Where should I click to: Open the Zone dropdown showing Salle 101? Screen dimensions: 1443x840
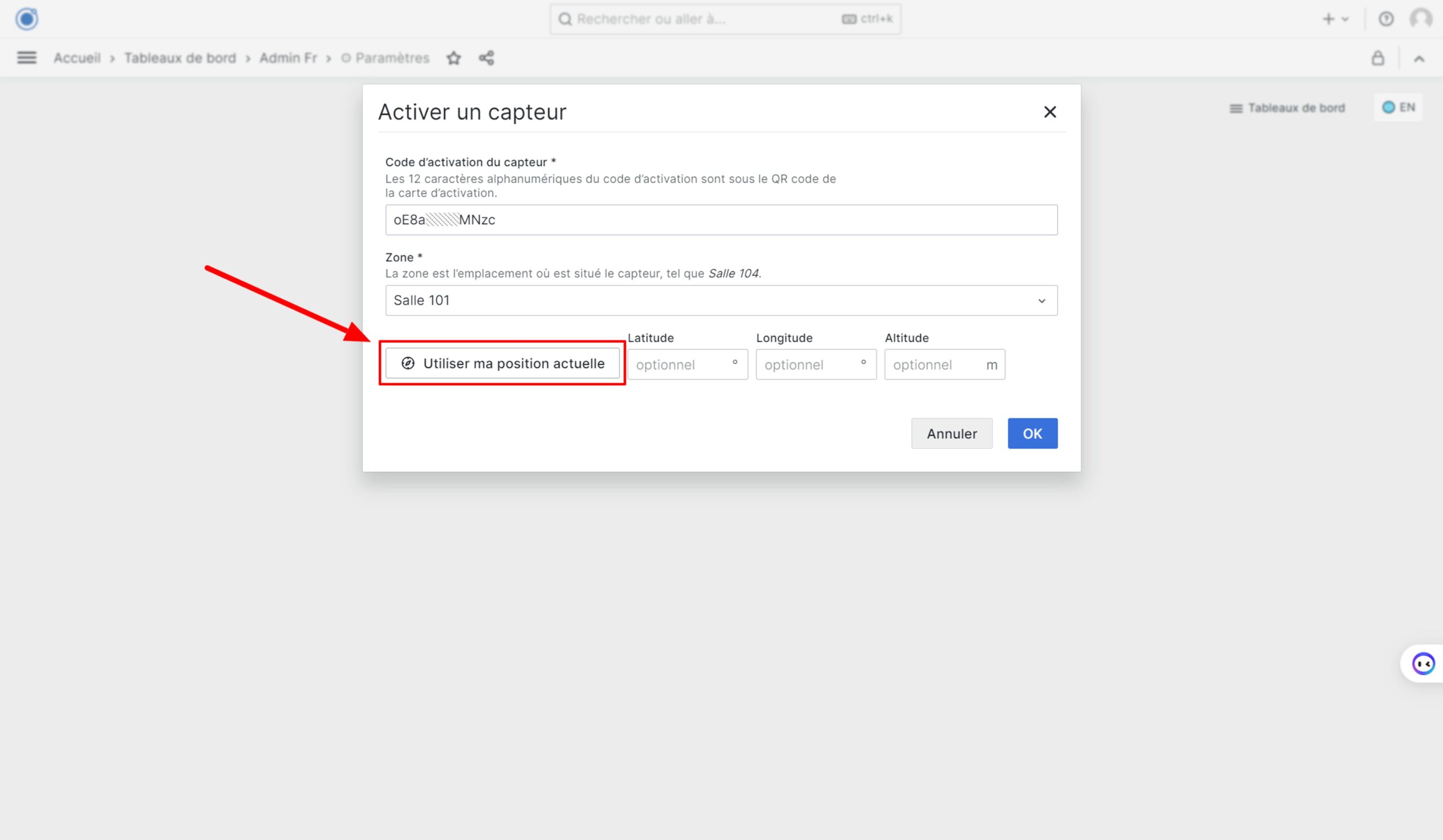[721, 300]
